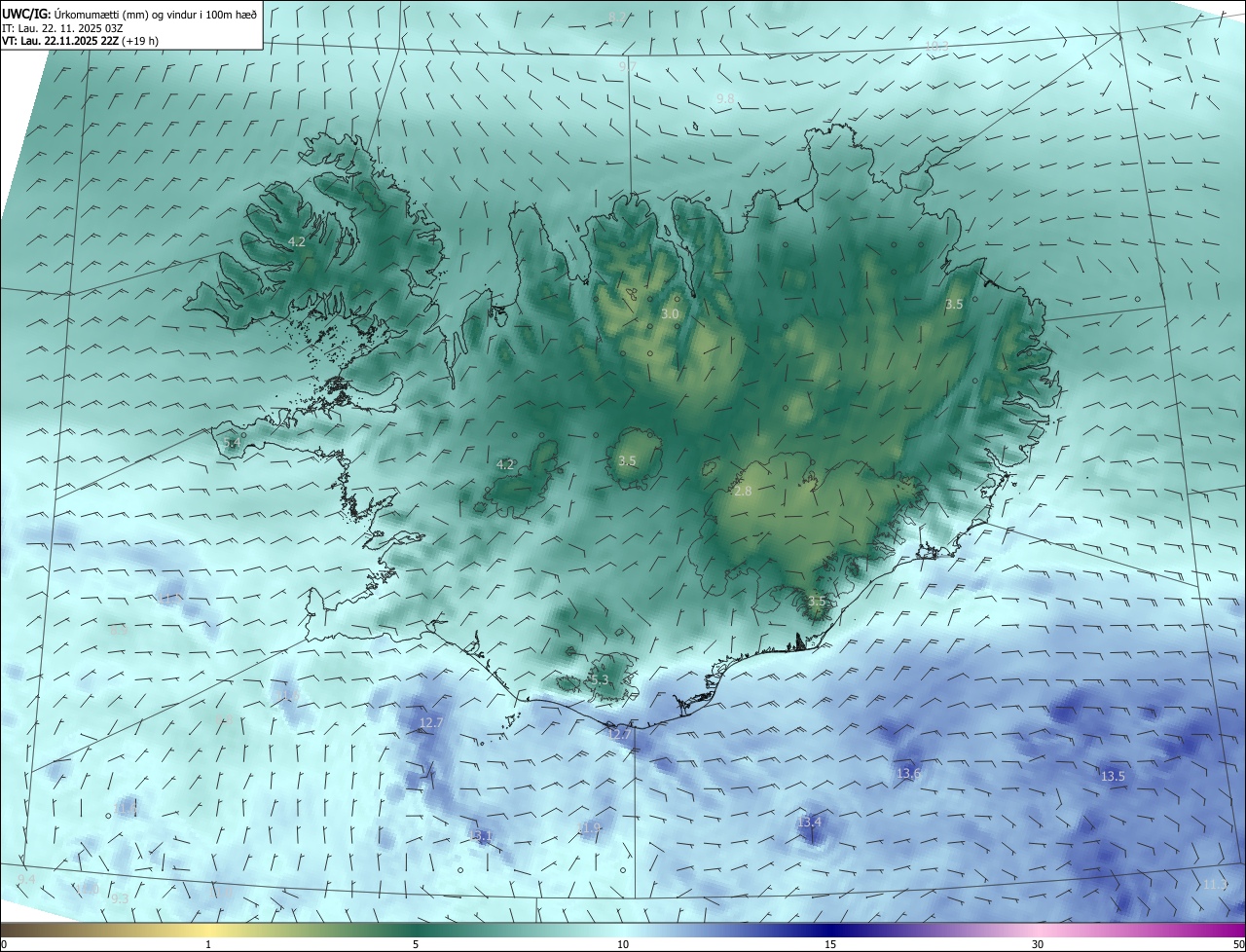Click the "50" label on the color scale
Viewport: 1246px width, 952px height.
[x=1238, y=944]
